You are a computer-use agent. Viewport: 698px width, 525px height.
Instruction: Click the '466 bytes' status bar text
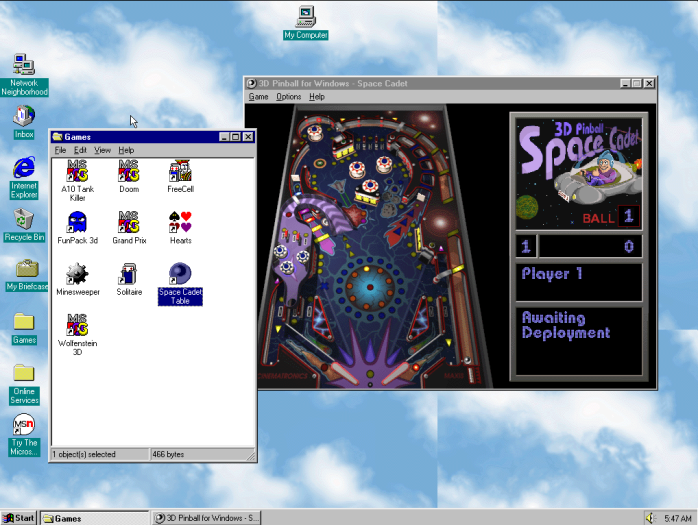click(168, 454)
